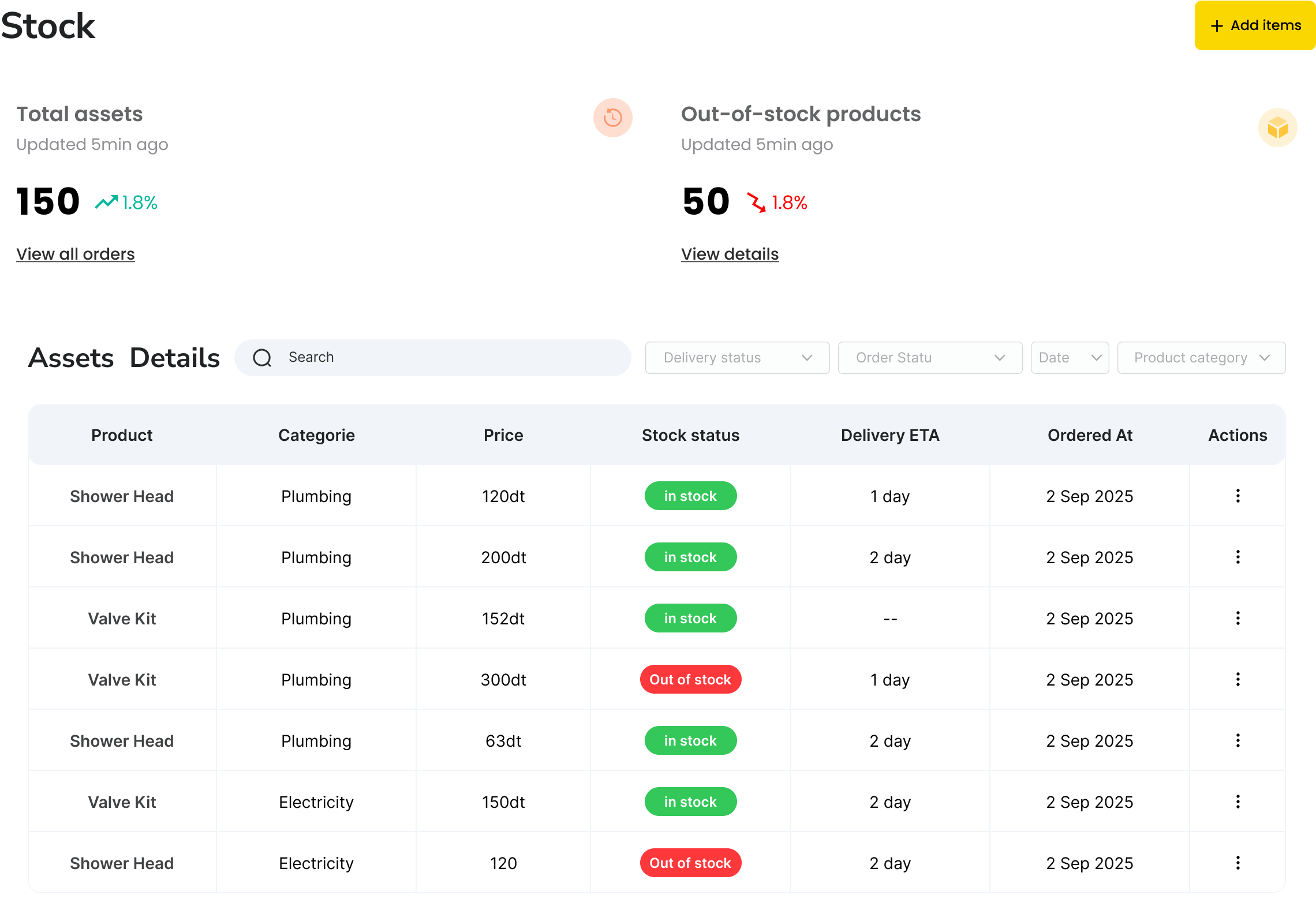Open actions menu for the 120dt Shower Head row
Viewport: 1316px width, 921px height.
1238,496
